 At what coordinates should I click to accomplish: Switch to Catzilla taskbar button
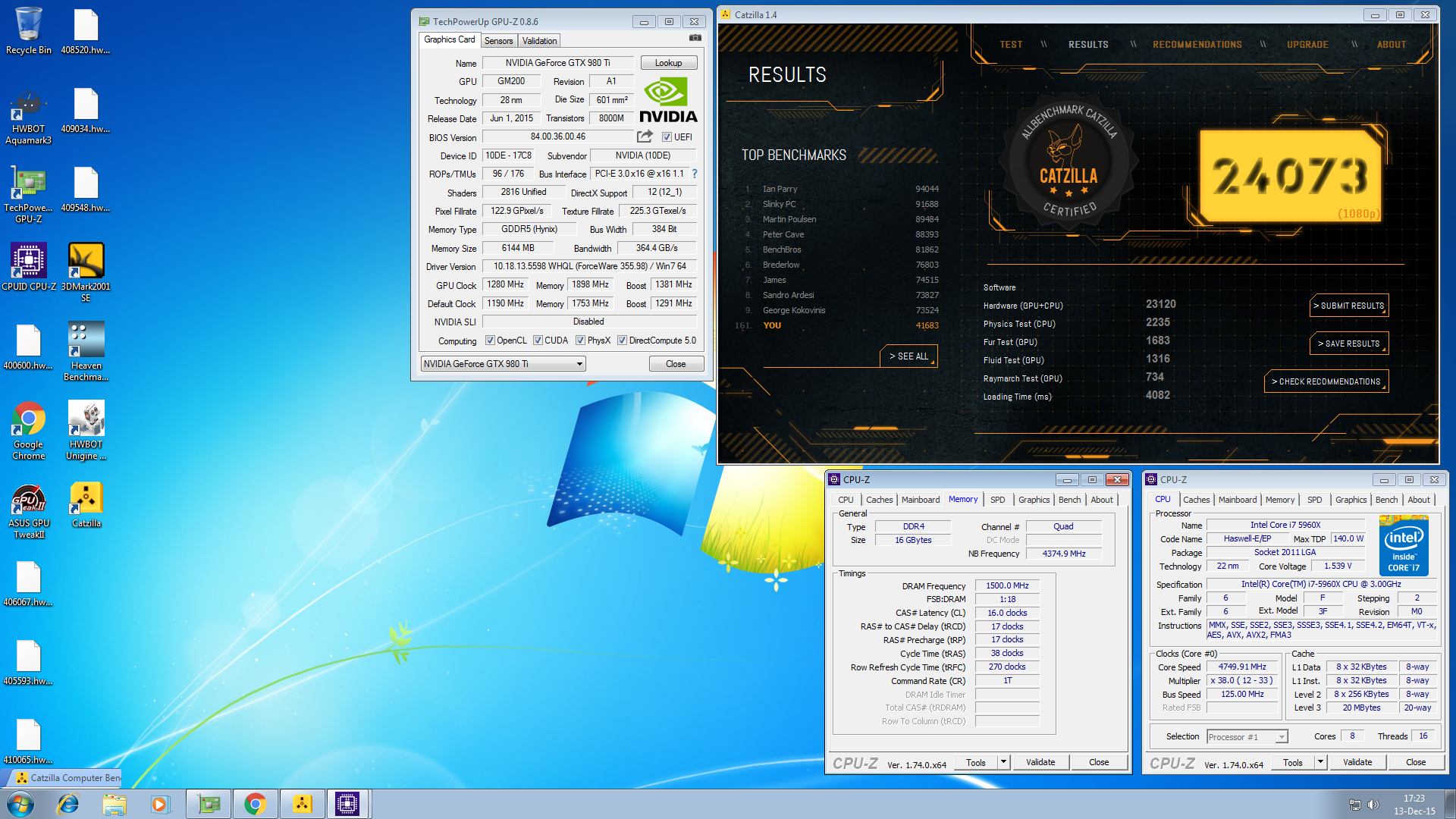(x=302, y=804)
